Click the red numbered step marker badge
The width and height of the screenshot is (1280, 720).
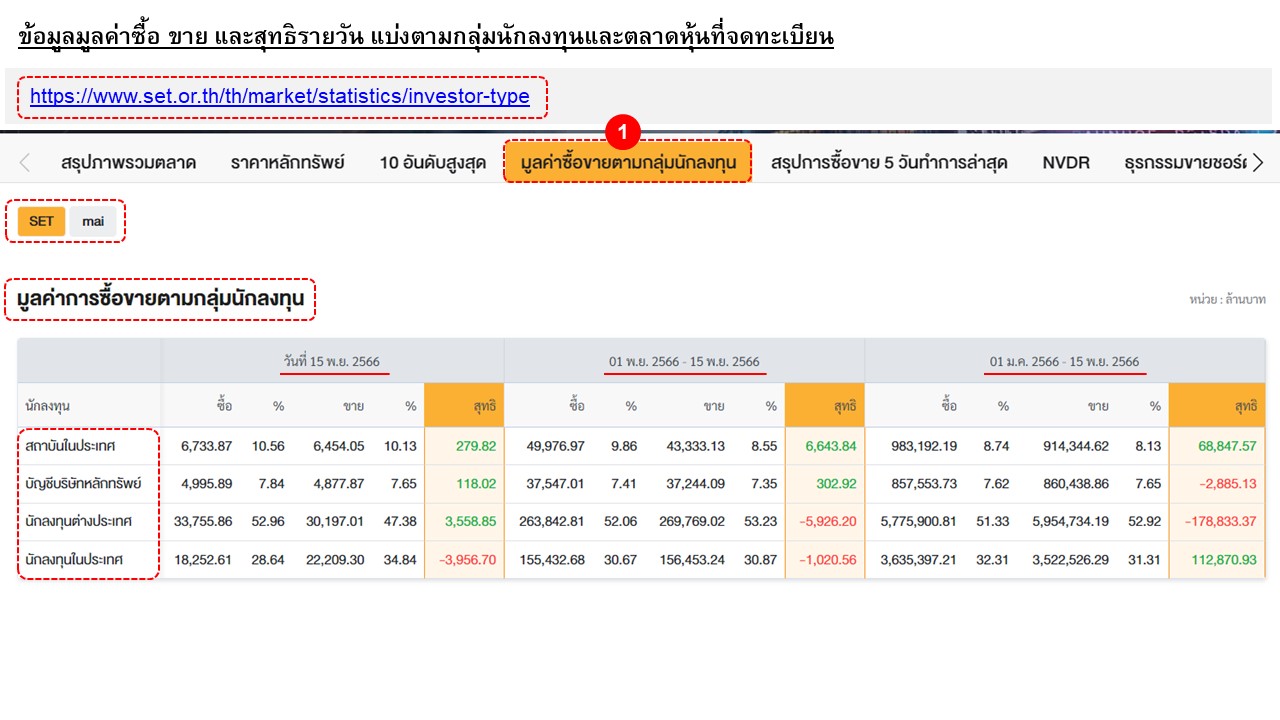click(623, 131)
